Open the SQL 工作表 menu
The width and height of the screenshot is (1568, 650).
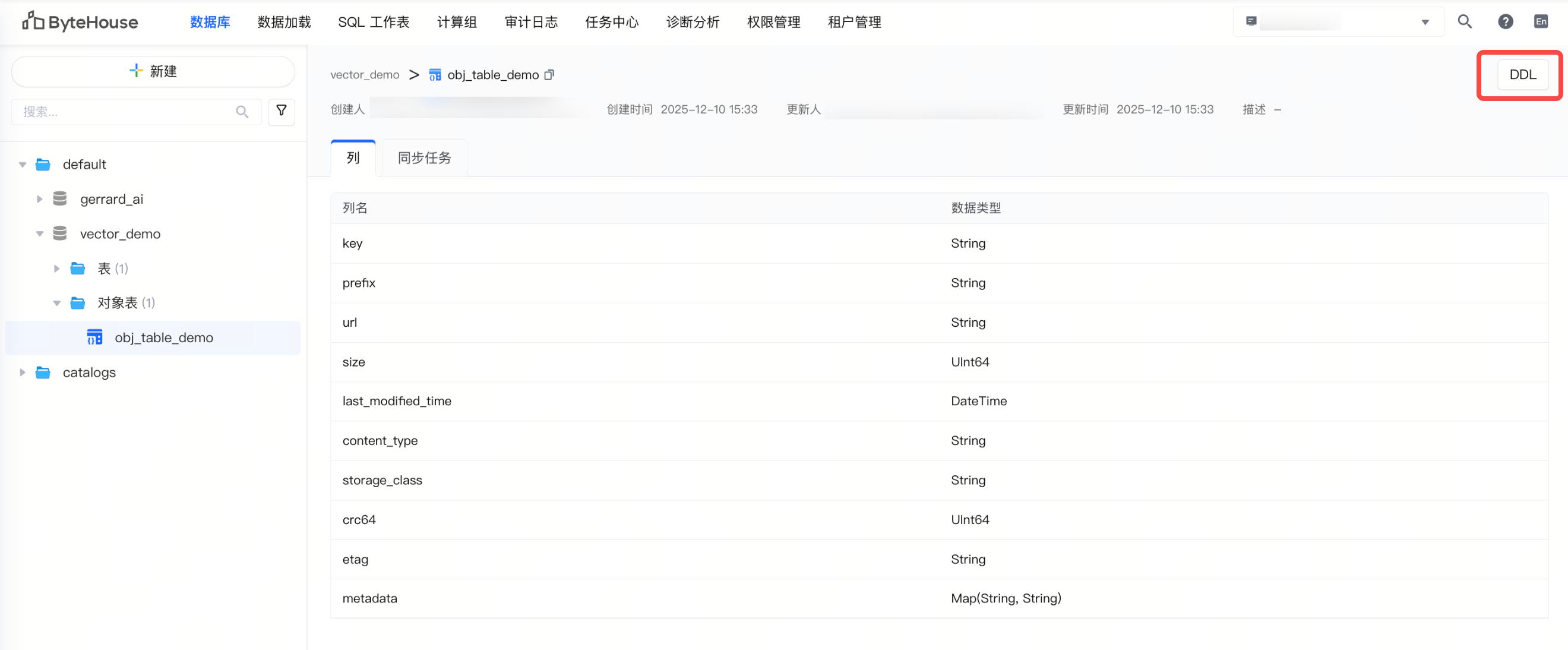click(x=373, y=22)
